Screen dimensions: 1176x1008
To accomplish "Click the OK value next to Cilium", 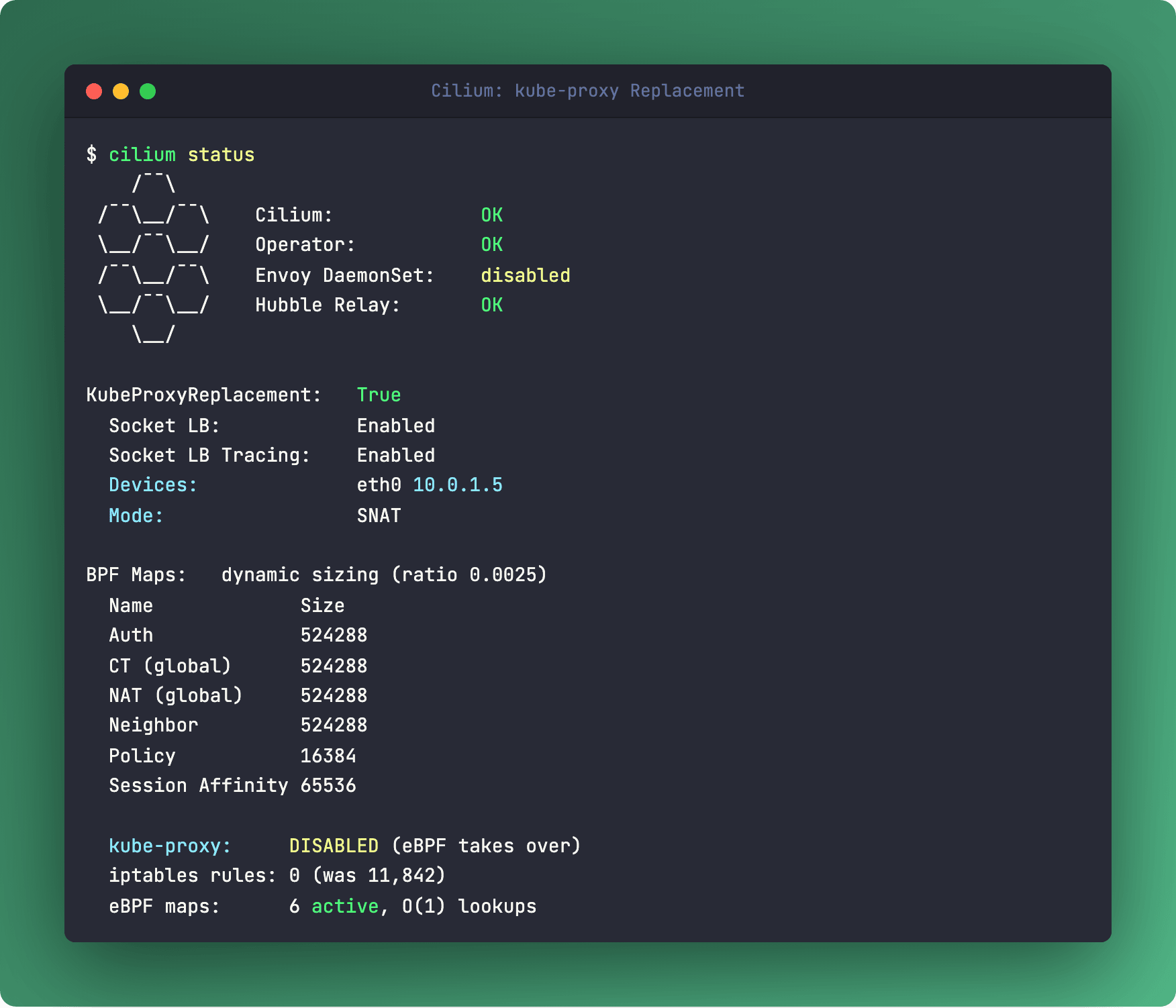I will pos(492,215).
